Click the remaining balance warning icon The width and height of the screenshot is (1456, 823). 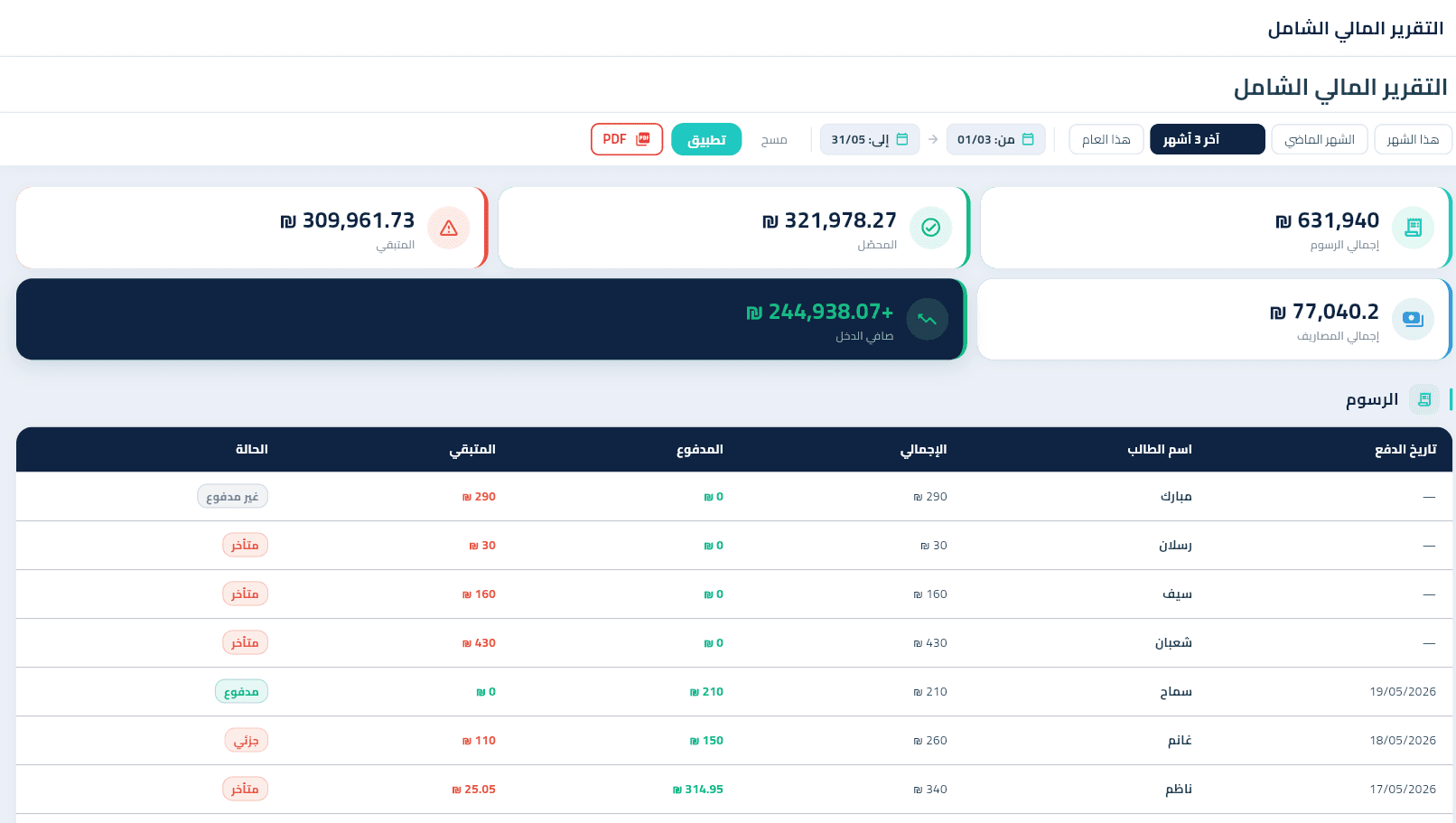[449, 228]
